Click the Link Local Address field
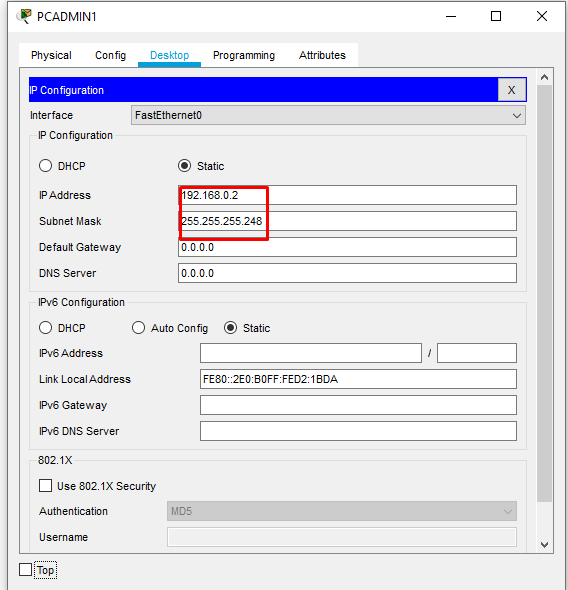The width and height of the screenshot is (568, 590). pos(358,379)
